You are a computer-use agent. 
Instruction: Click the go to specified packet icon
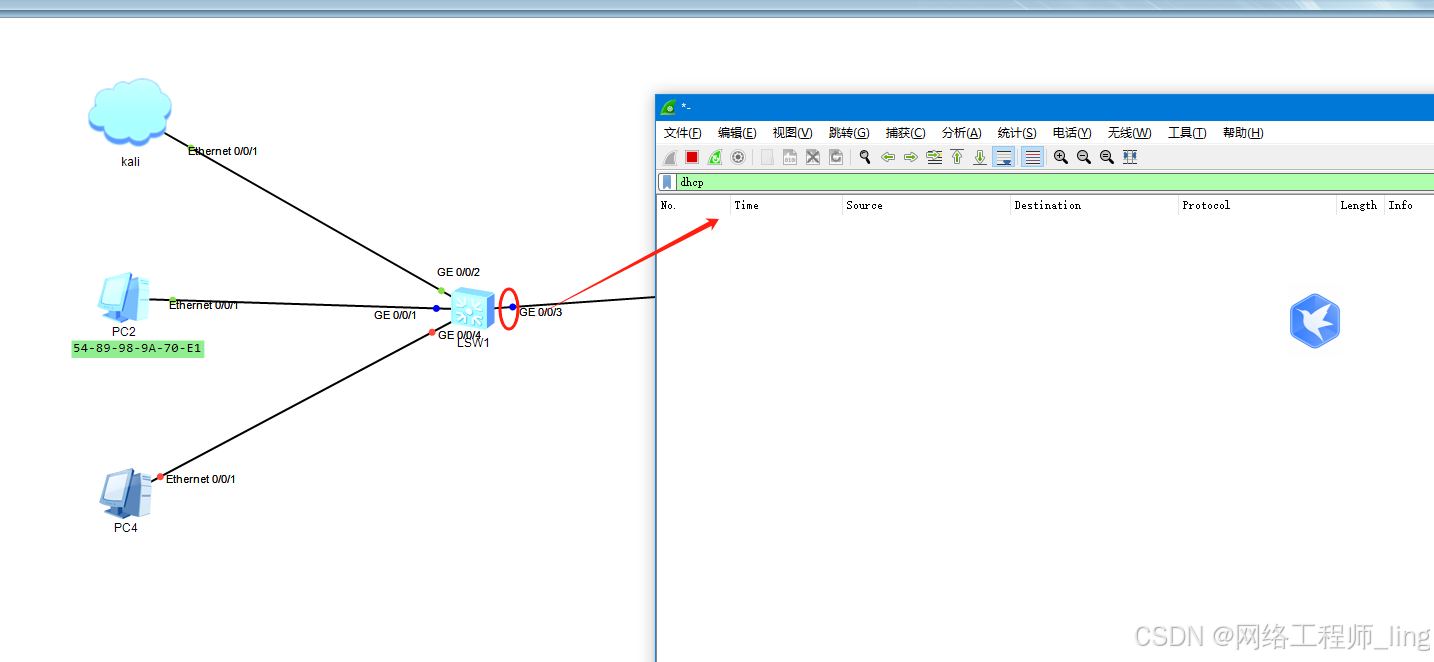coord(934,157)
